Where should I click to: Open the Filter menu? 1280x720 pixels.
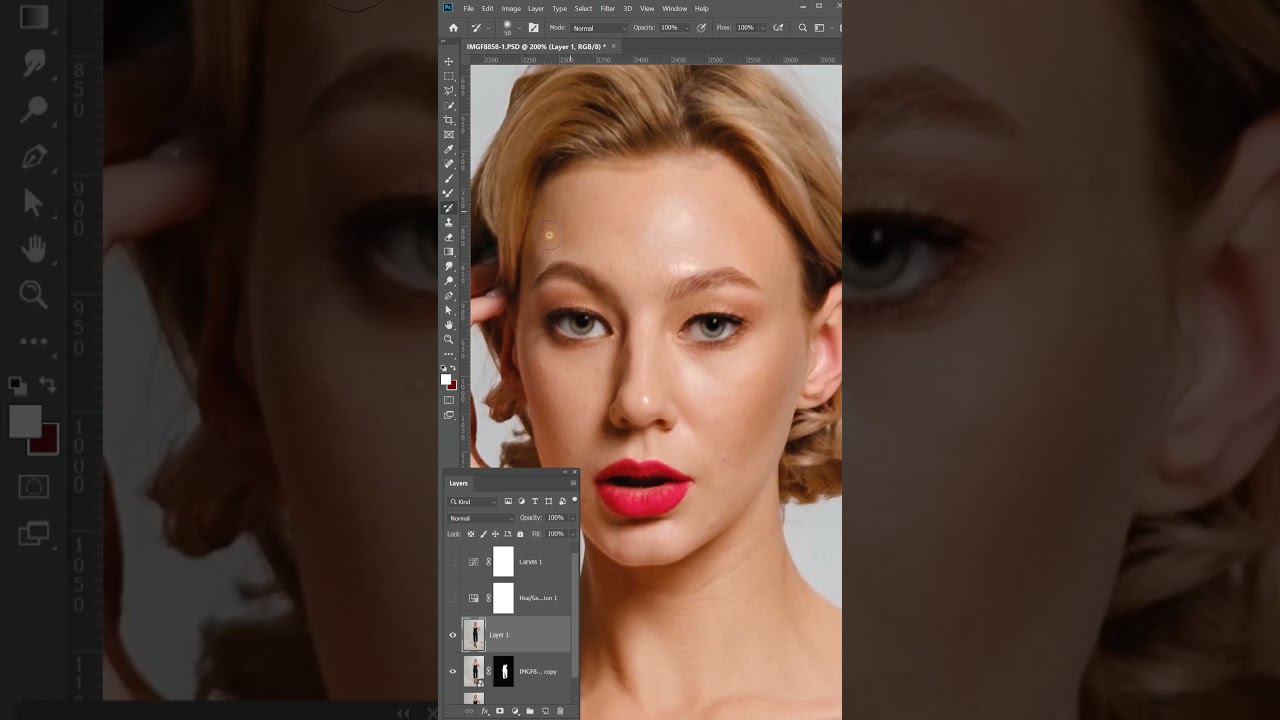click(608, 9)
